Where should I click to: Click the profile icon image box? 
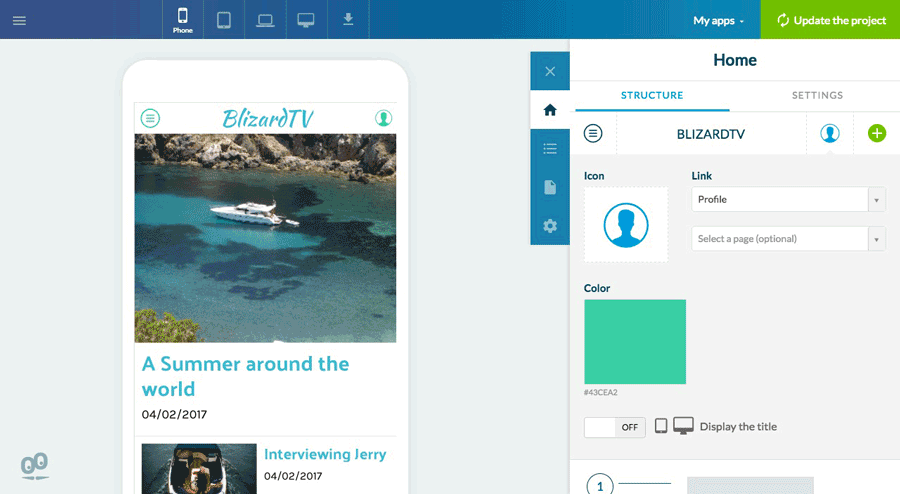pos(626,225)
